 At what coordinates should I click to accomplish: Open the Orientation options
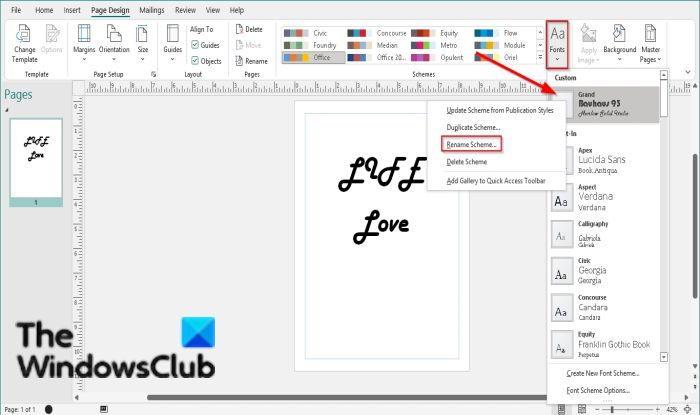pyautogui.click(x=114, y=44)
